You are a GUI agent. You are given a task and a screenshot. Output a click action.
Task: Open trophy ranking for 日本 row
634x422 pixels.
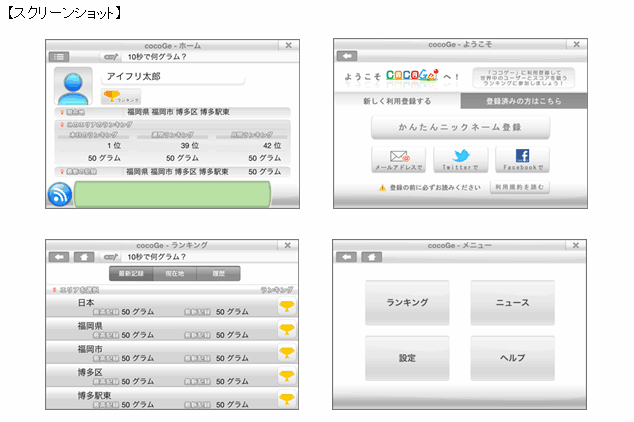point(287,306)
